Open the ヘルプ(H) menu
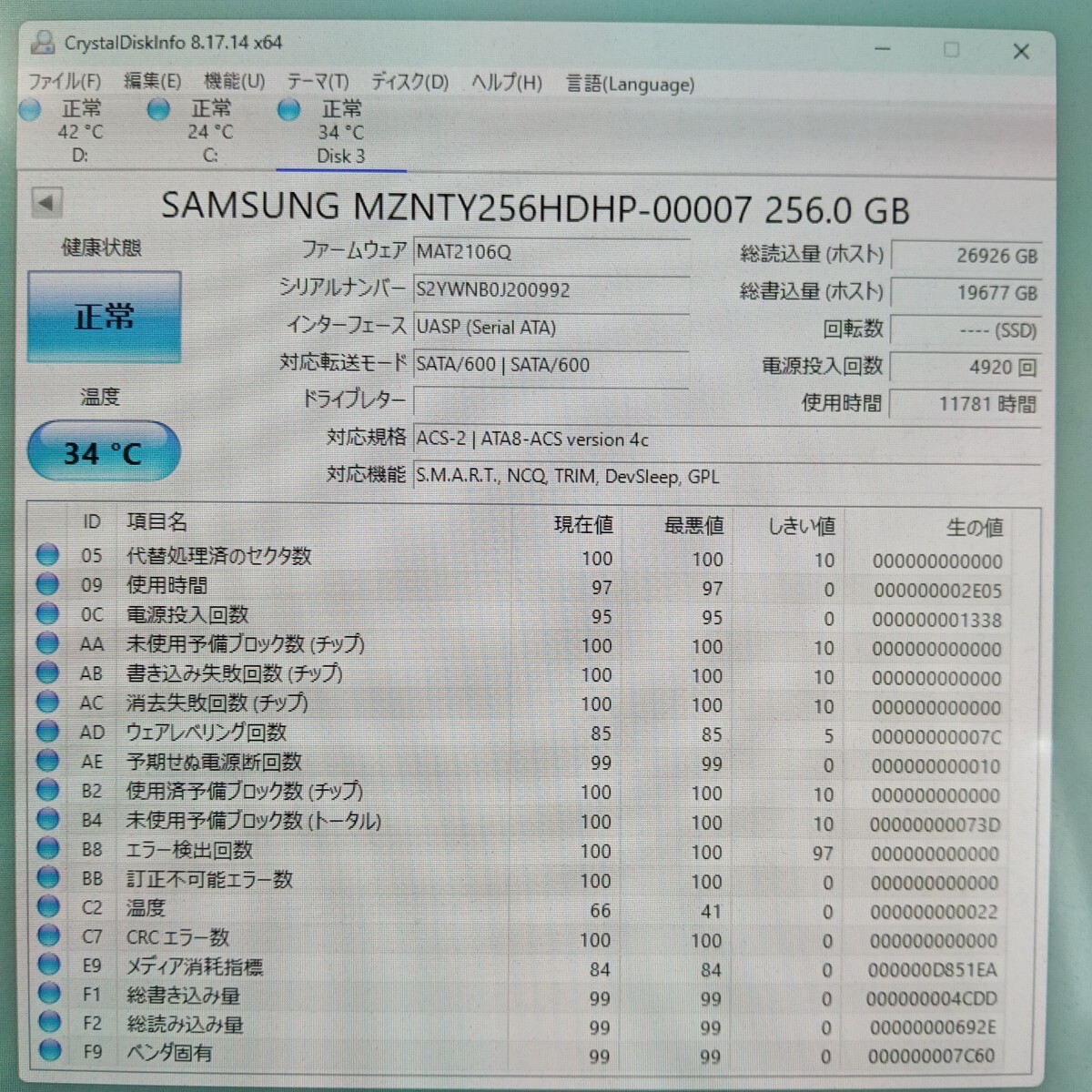 (x=507, y=84)
